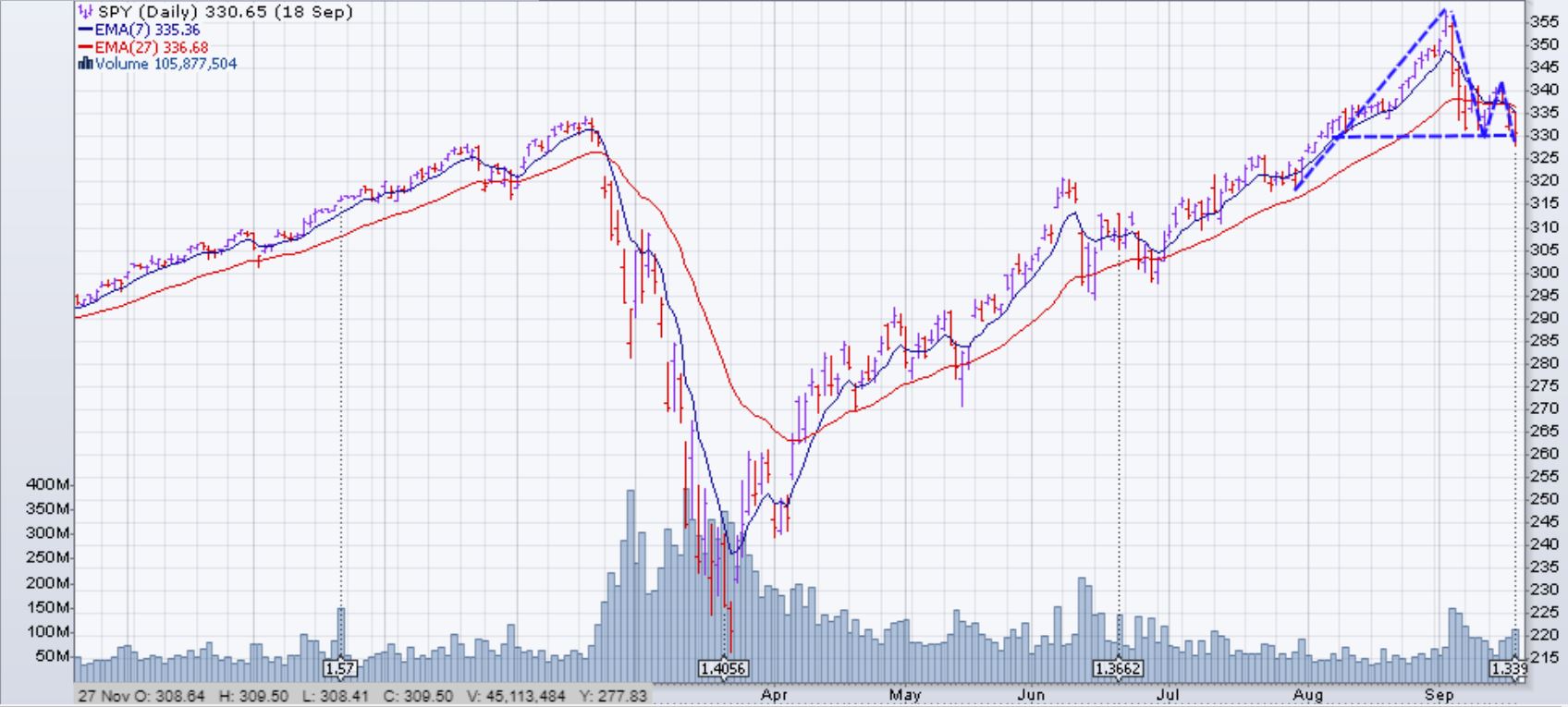Click the 1.4056 marker flag near chart bottom
The width and height of the screenshot is (1568, 707).
(x=723, y=667)
